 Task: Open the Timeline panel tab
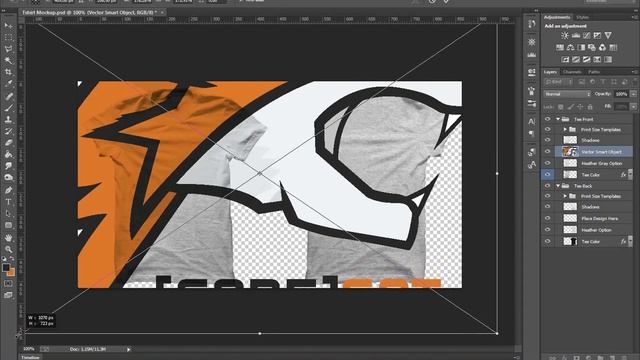click(x=30, y=358)
